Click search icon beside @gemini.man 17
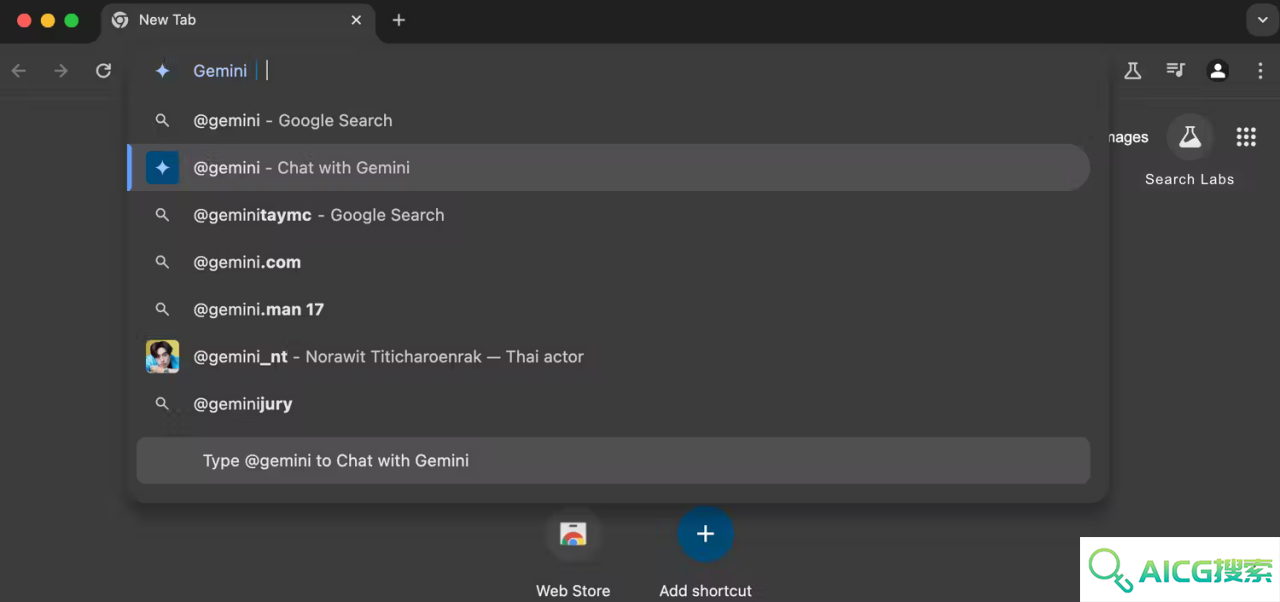The image size is (1280, 602). (x=162, y=309)
